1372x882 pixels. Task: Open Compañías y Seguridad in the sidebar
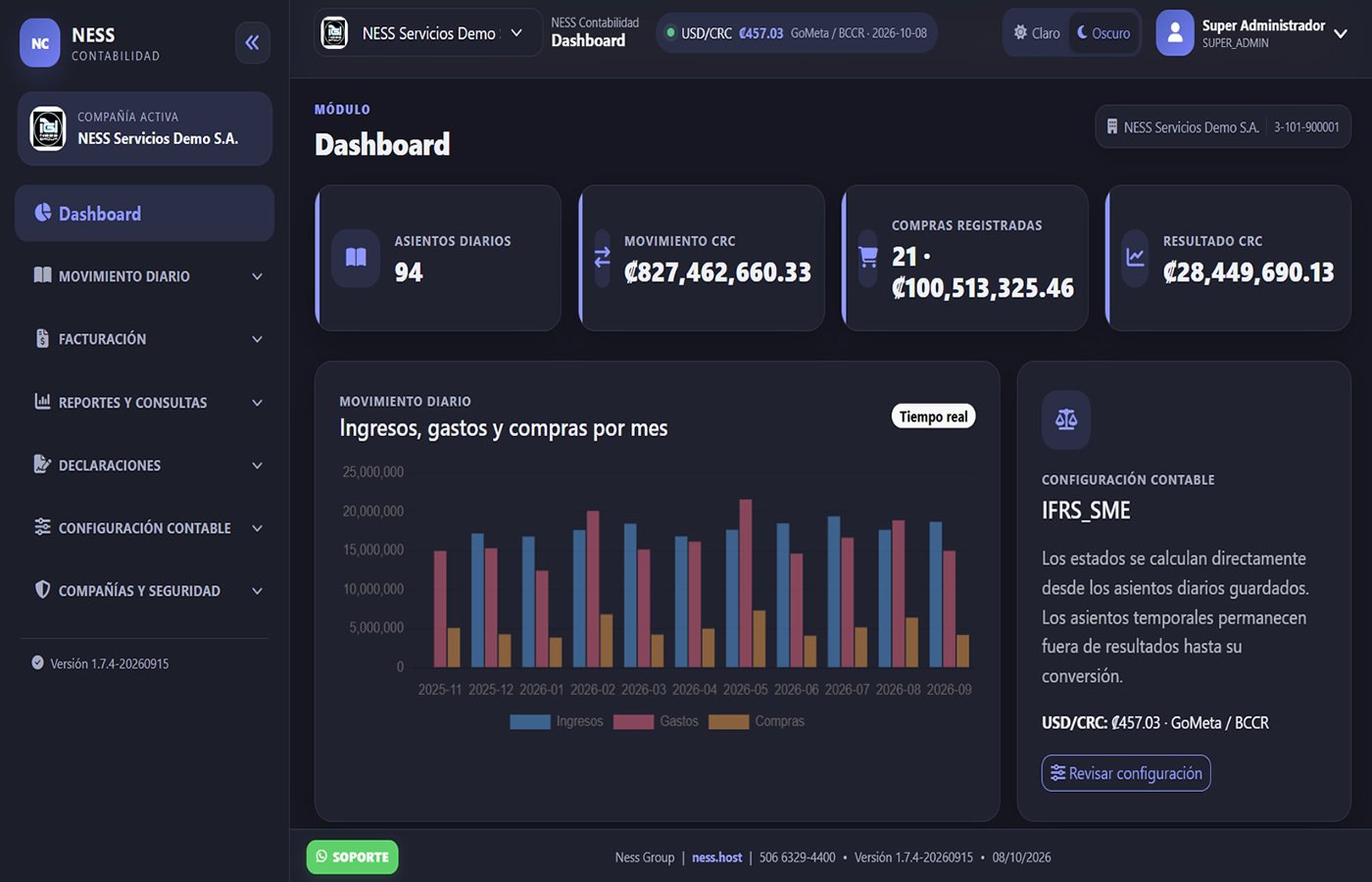pos(144,591)
